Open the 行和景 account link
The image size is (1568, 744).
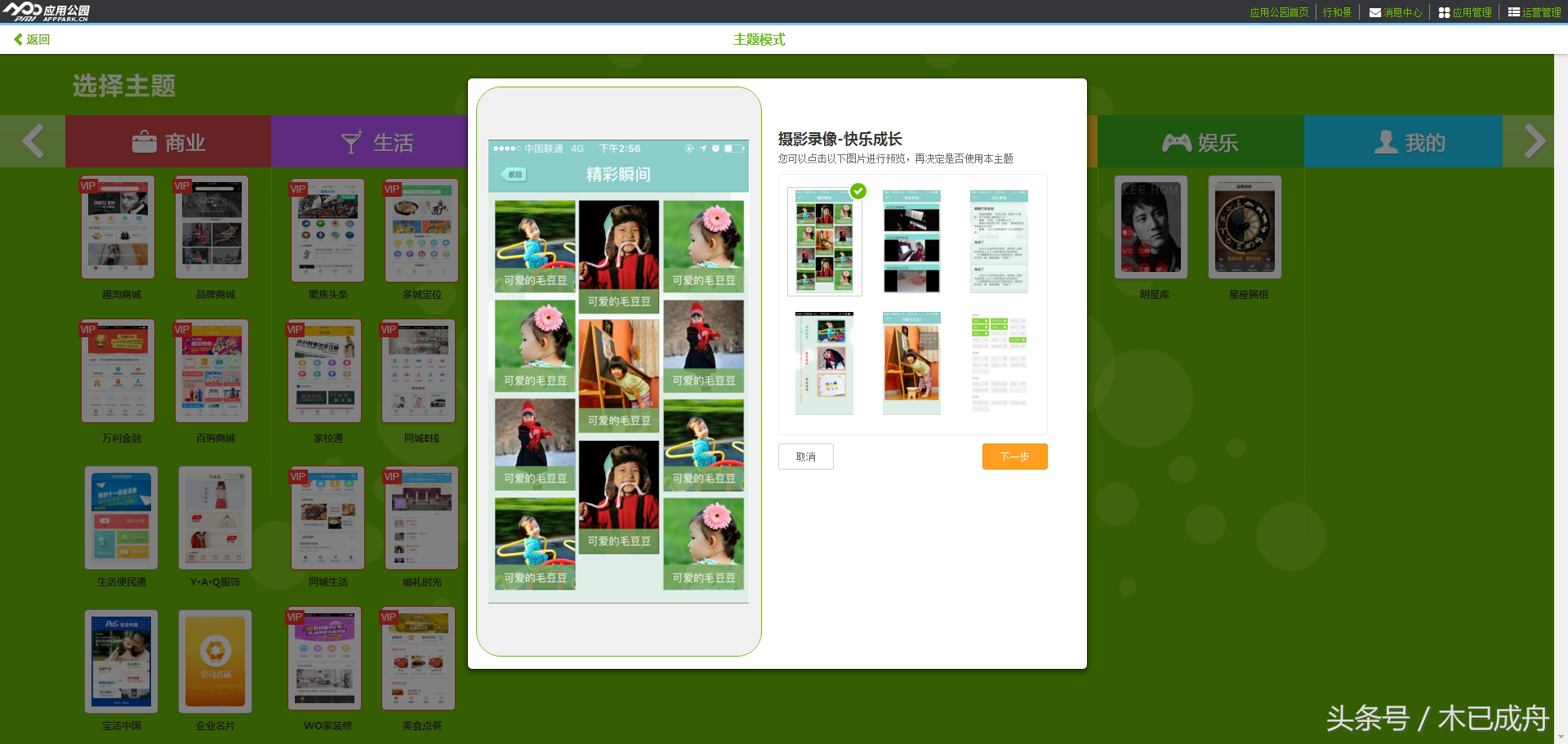pyautogui.click(x=1337, y=12)
